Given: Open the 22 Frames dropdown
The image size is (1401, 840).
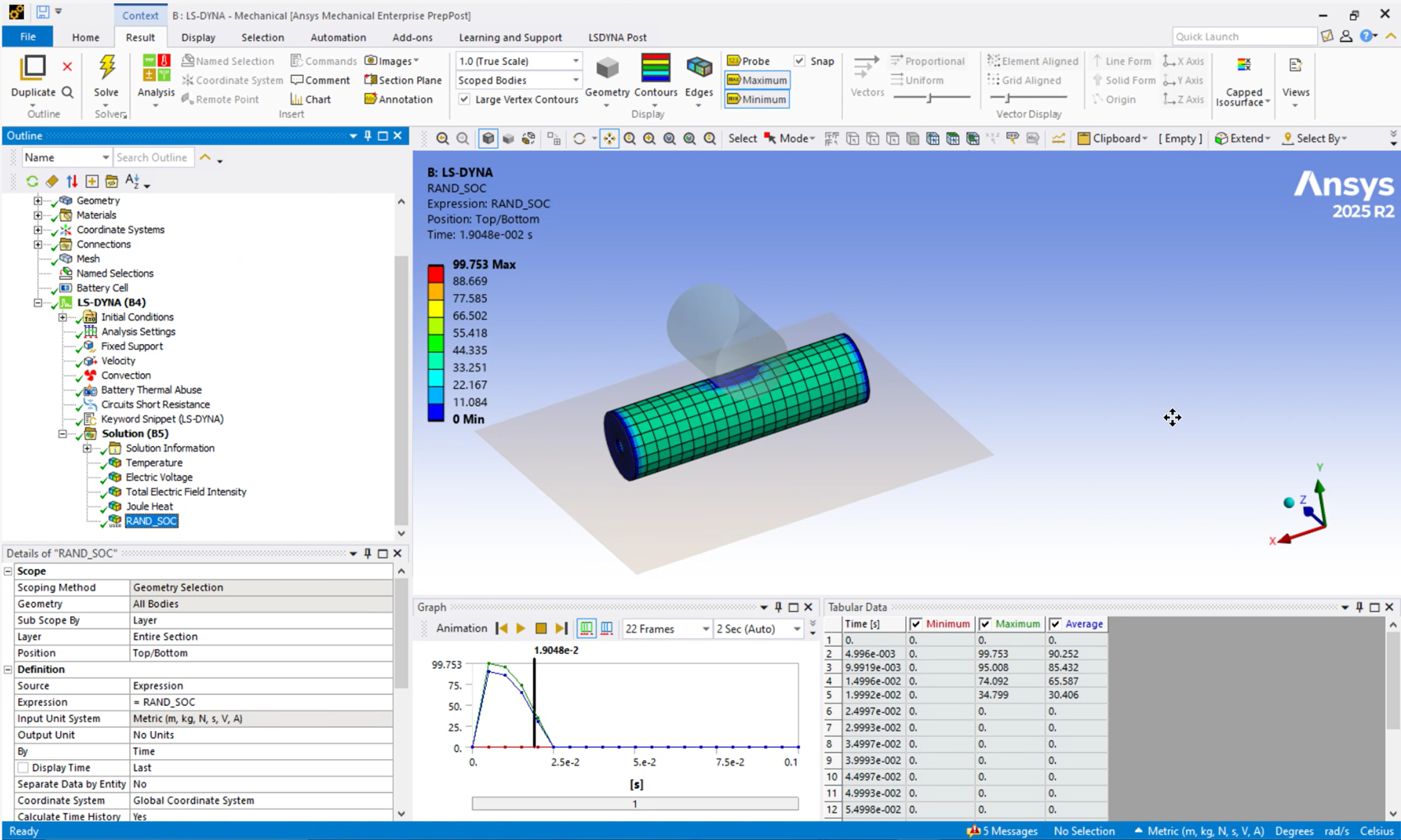Looking at the screenshot, I should (705, 629).
